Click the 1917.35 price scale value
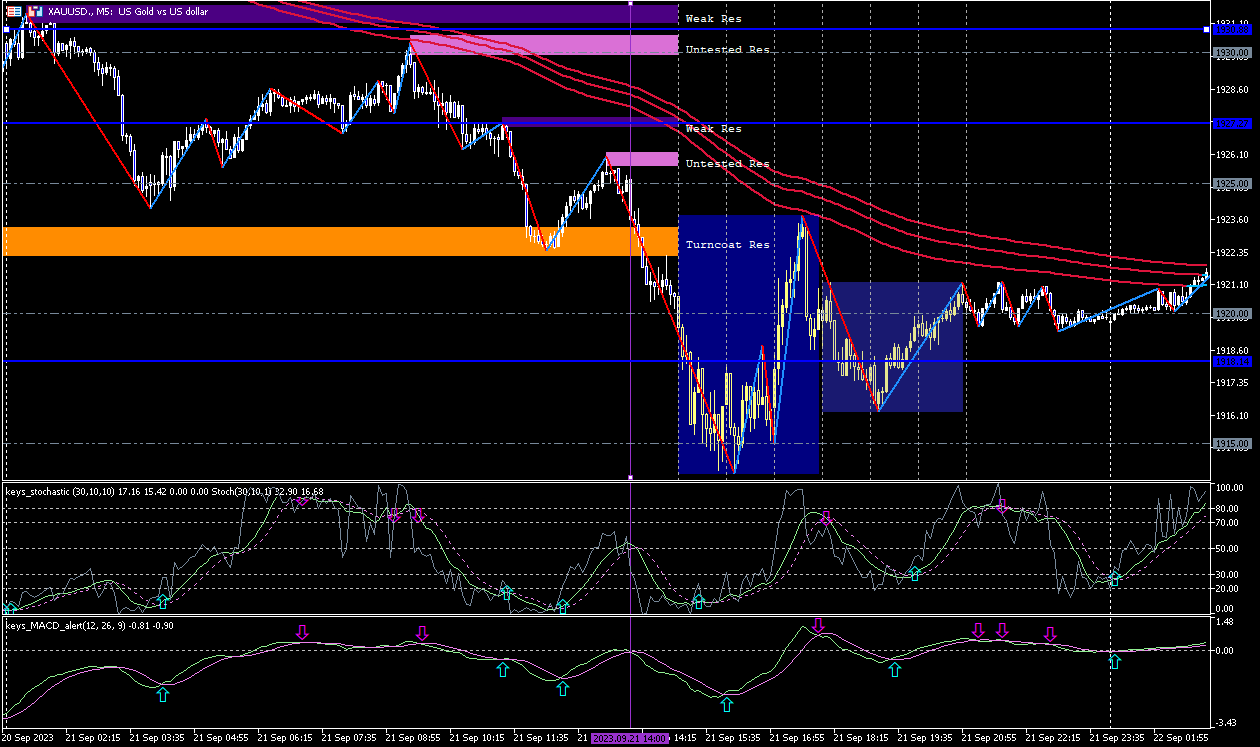1260x747 pixels. tap(1233, 383)
